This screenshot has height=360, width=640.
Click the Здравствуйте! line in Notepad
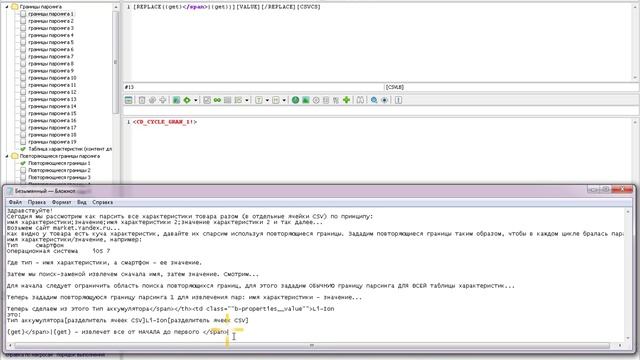[x=30, y=211]
